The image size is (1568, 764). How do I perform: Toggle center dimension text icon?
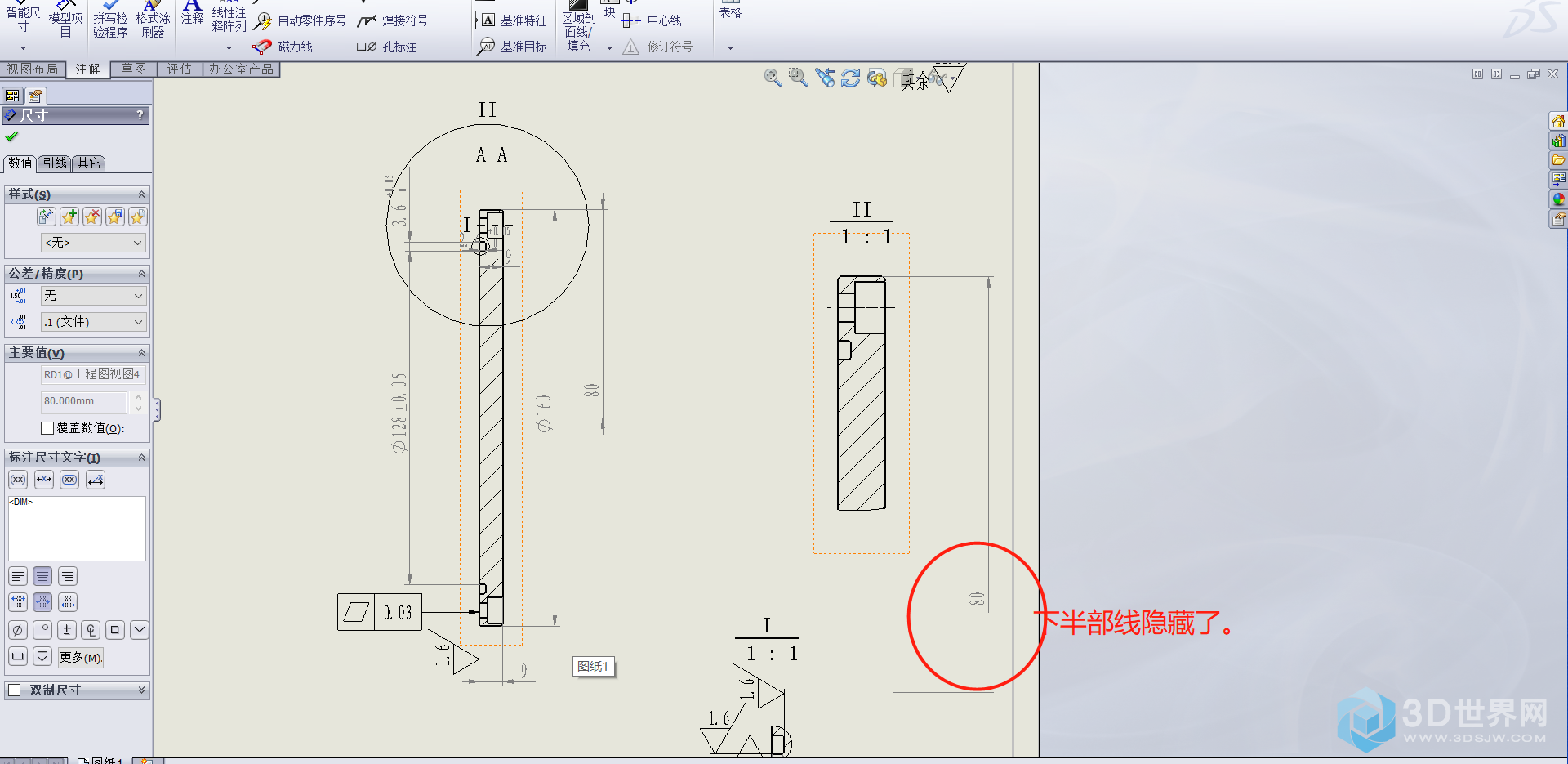44,480
